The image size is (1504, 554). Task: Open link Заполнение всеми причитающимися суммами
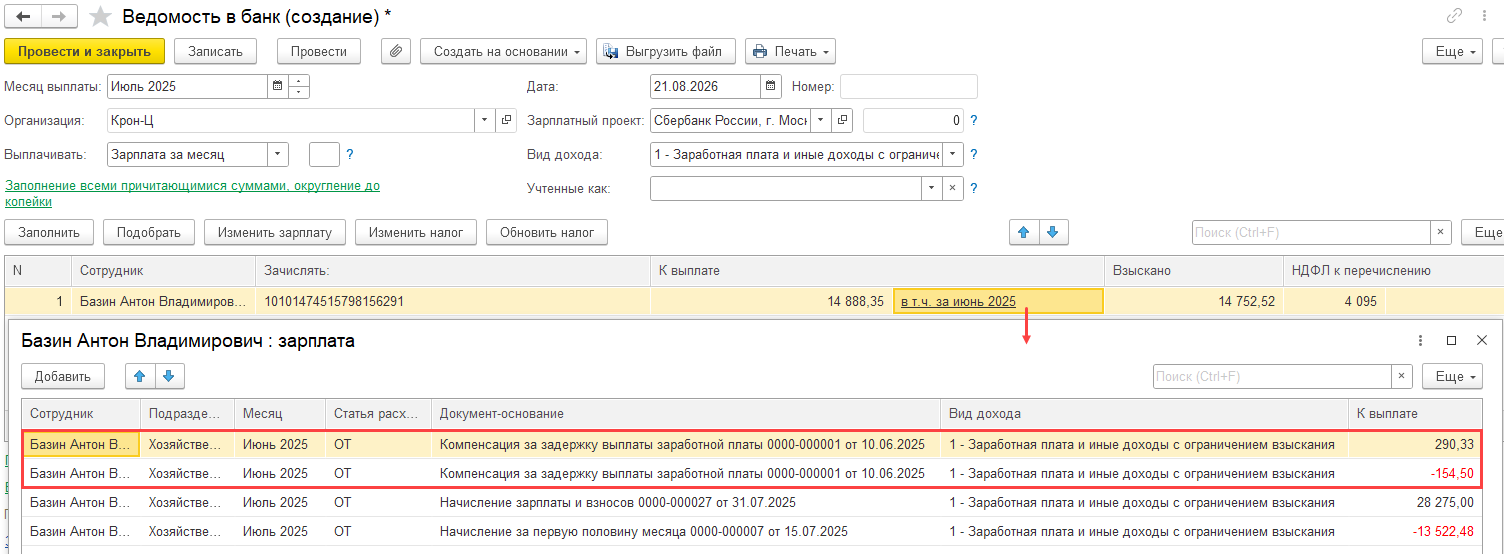193,193
